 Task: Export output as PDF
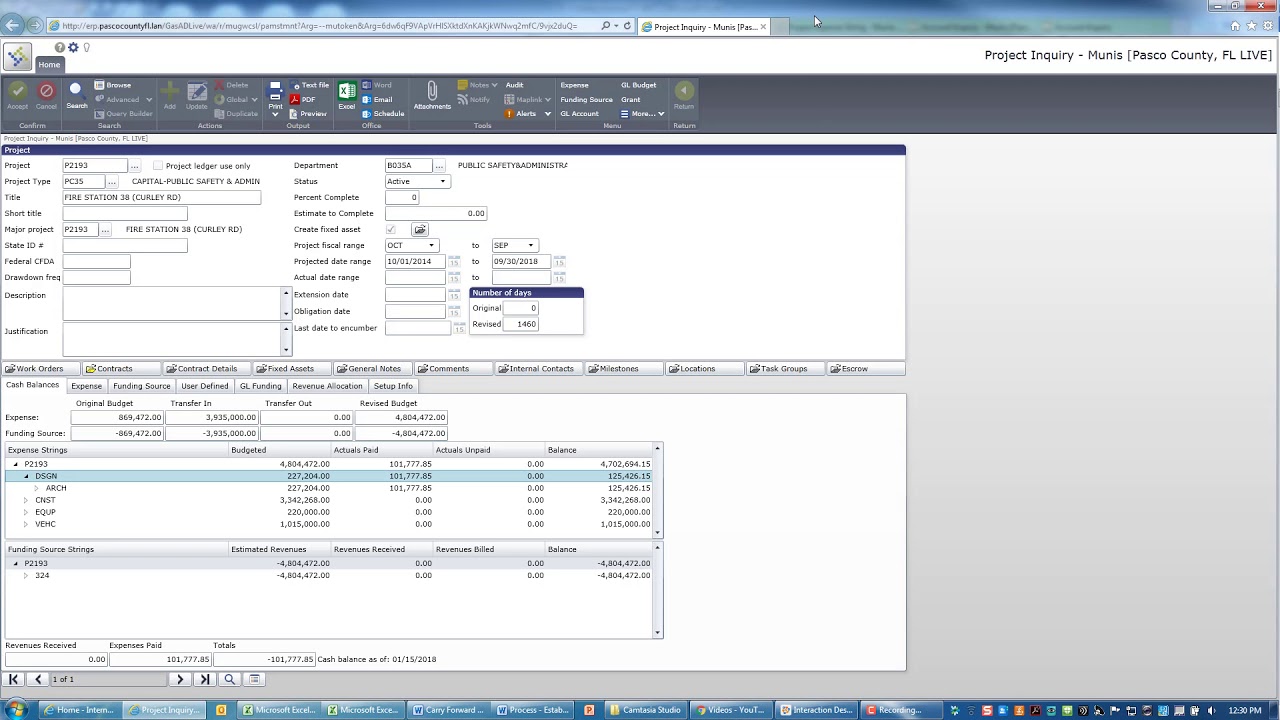click(x=303, y=99)
